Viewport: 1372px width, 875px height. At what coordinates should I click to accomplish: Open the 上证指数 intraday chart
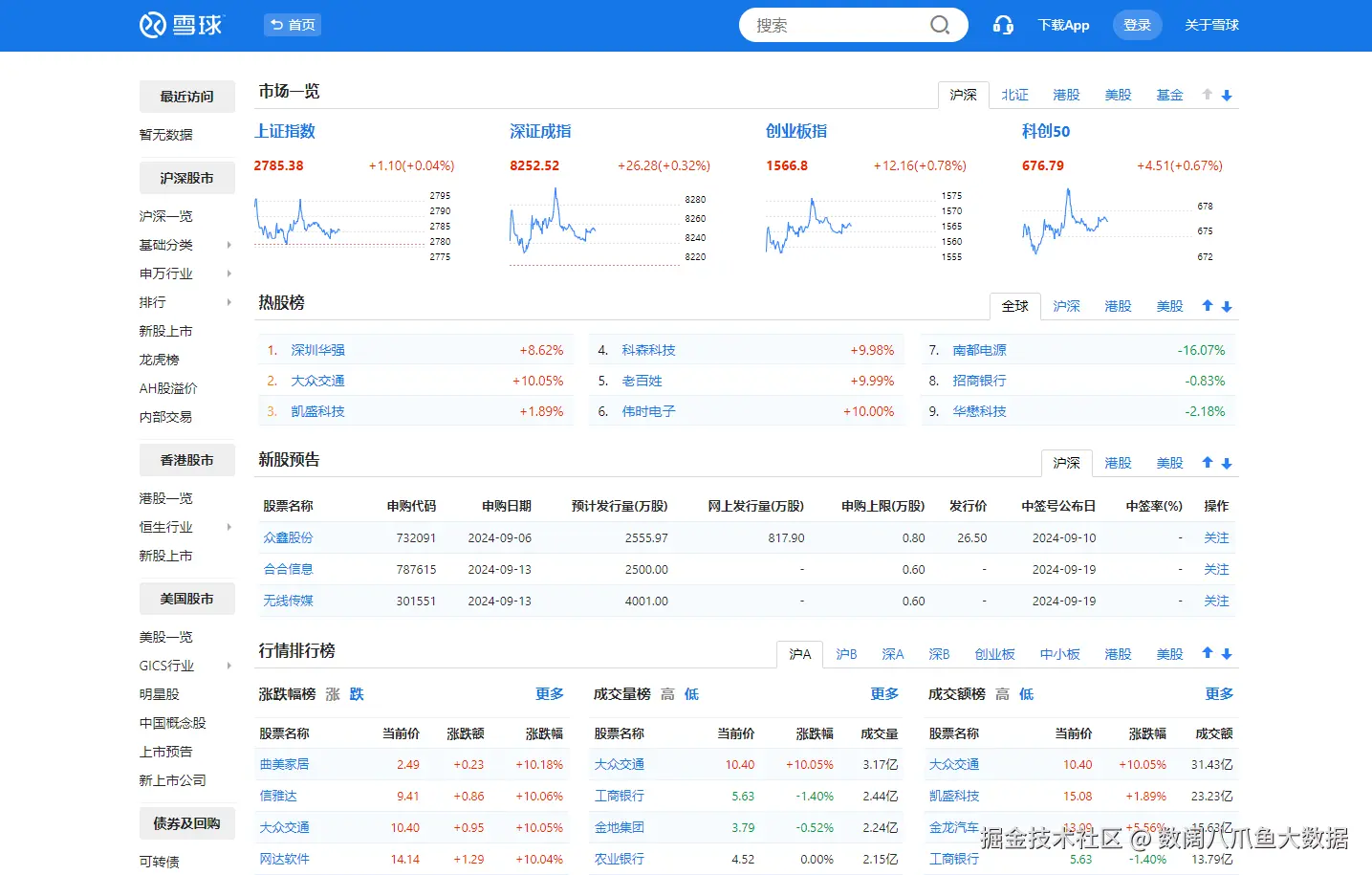pos(339,226)
